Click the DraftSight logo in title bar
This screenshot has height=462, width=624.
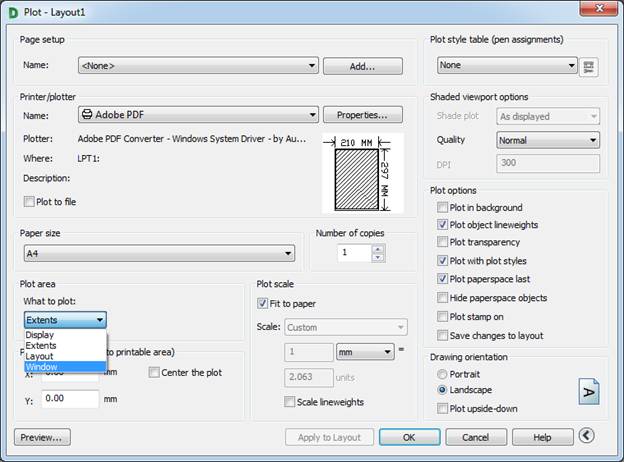(14, 13)
